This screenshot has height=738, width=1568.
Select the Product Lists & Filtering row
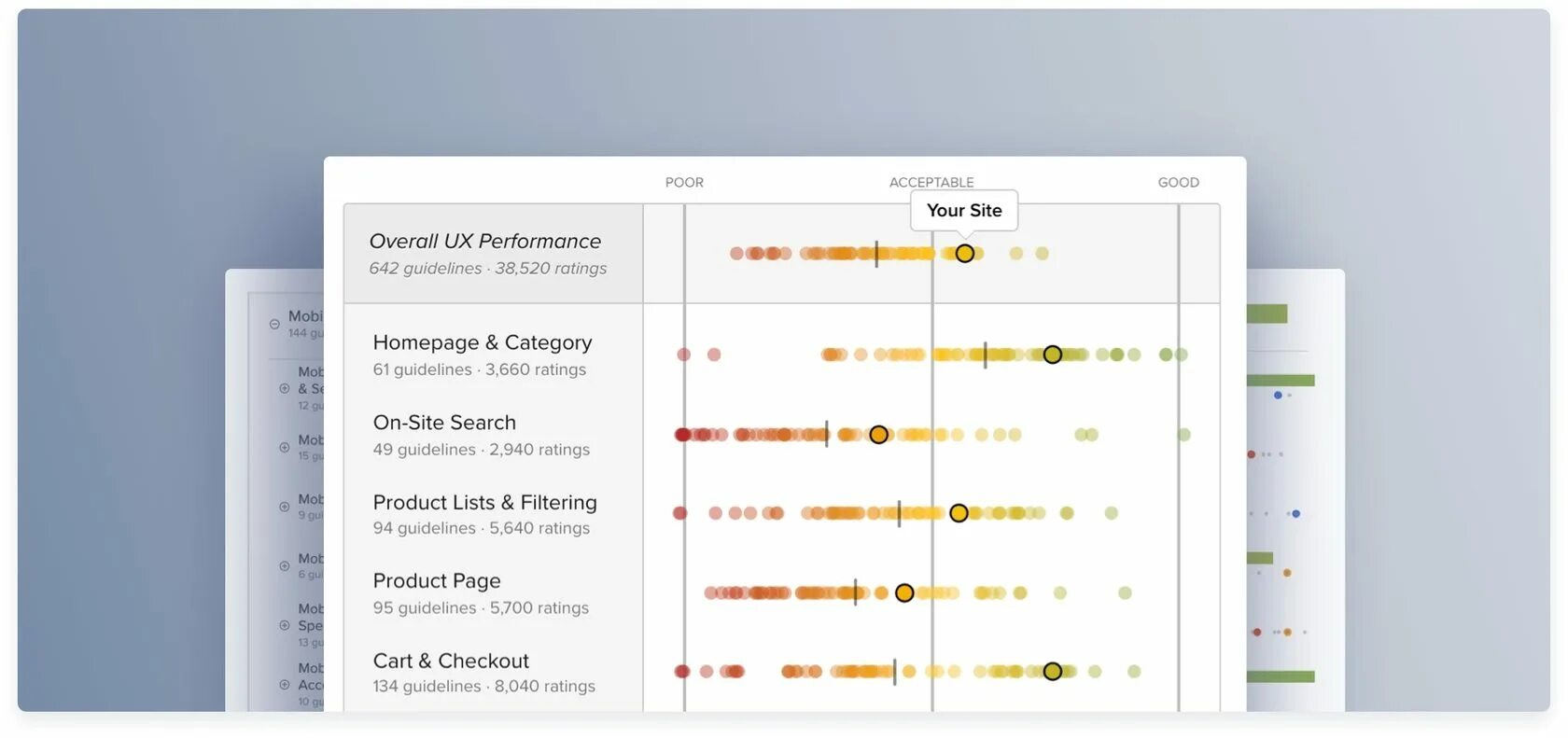[x=484, y=503]
